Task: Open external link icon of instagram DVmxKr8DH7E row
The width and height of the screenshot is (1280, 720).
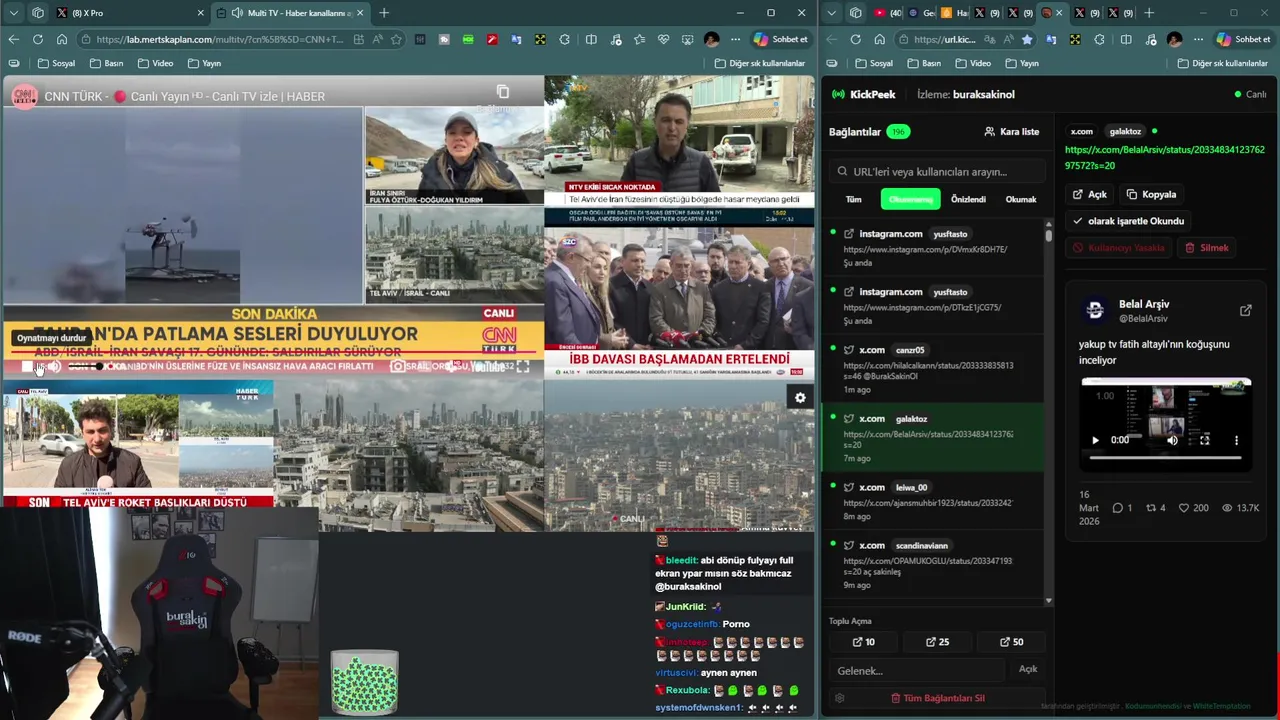Action: (x=849, y=234)
